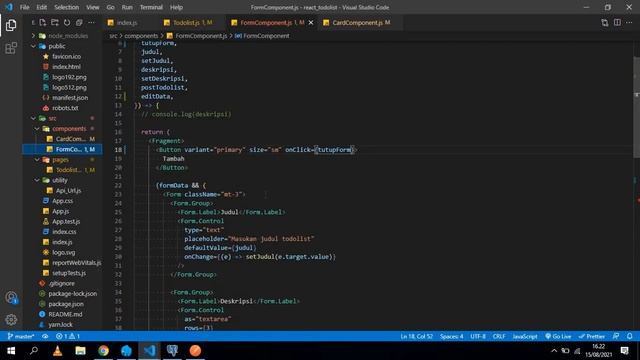The image size is (640, 360).
Task: Switch to the CardComponent.js editor tab
Action: click(361, 23)
